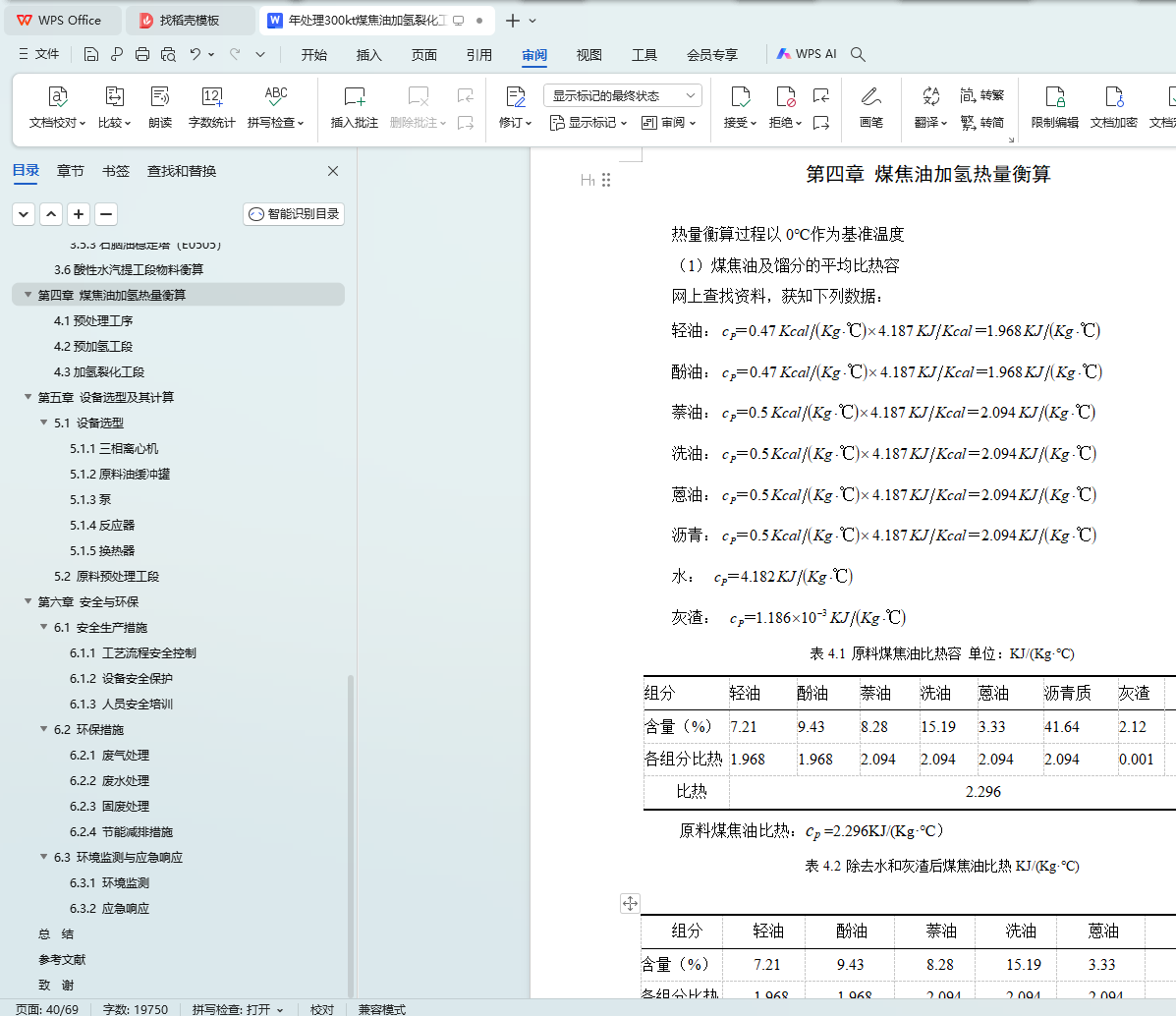Image resolution: width=1176 pixels, height=1016 pixels.
Task: Collapse the 第六章 安全与环保 node
Action: 28,601
